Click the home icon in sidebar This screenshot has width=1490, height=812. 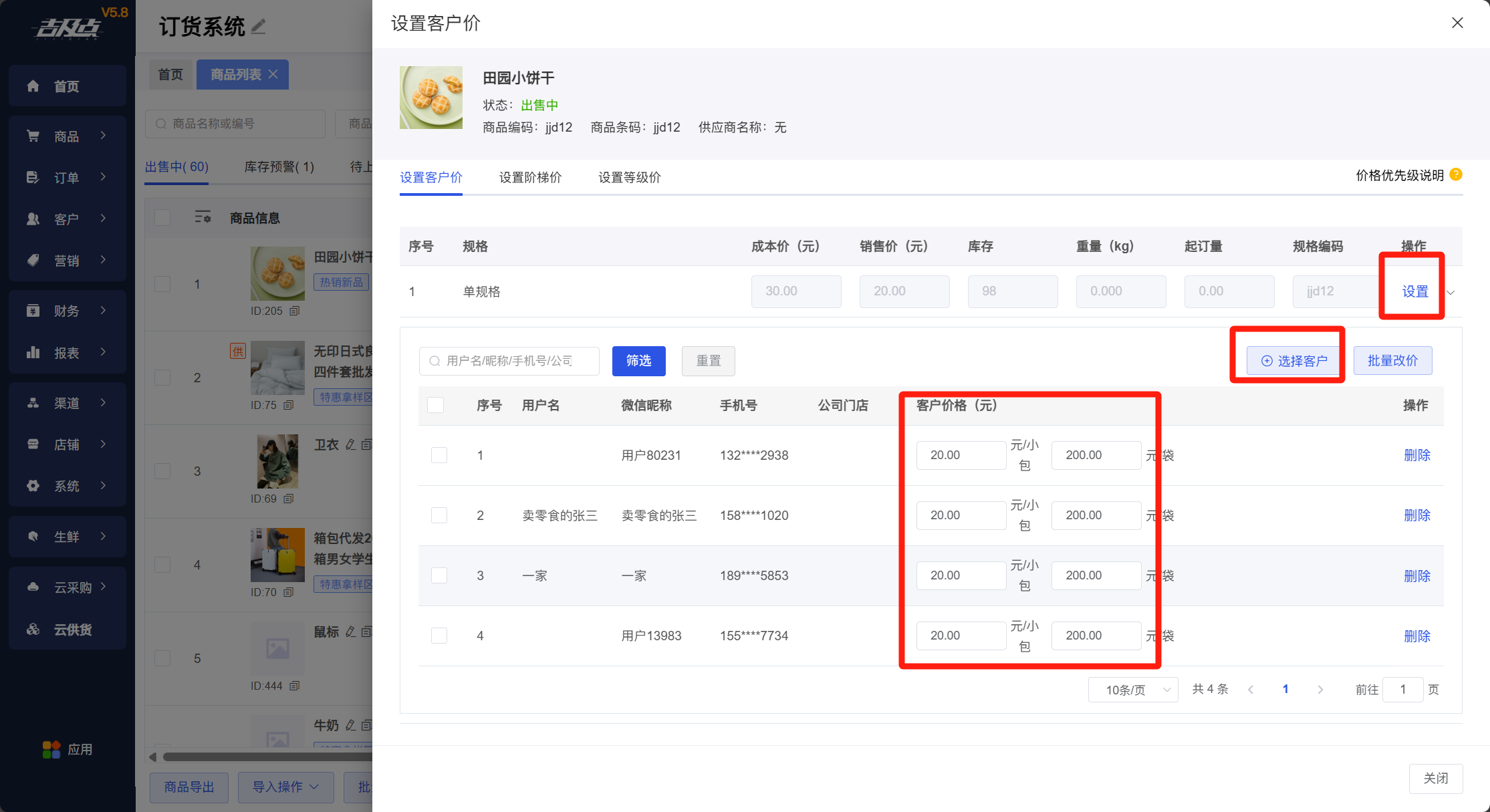pyautogui.click(x=33, y=86)
